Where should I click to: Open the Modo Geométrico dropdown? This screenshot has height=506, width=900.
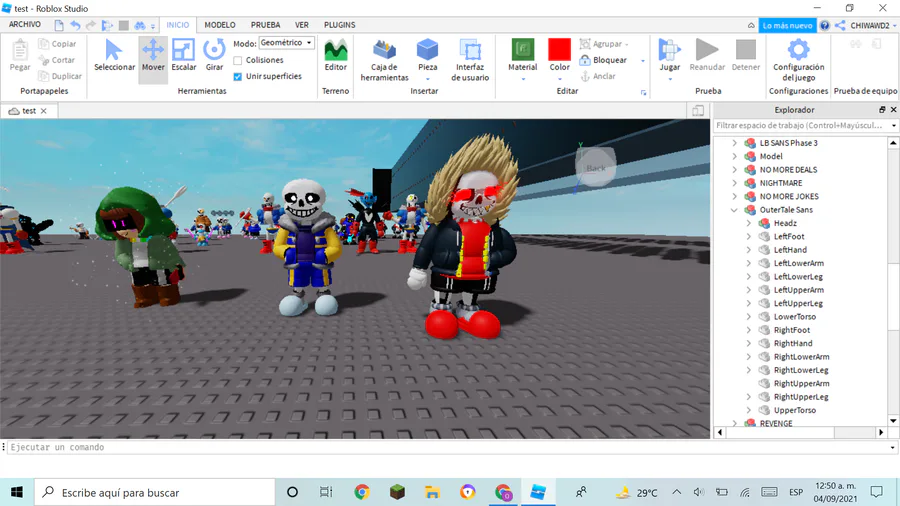coord(286,43)
